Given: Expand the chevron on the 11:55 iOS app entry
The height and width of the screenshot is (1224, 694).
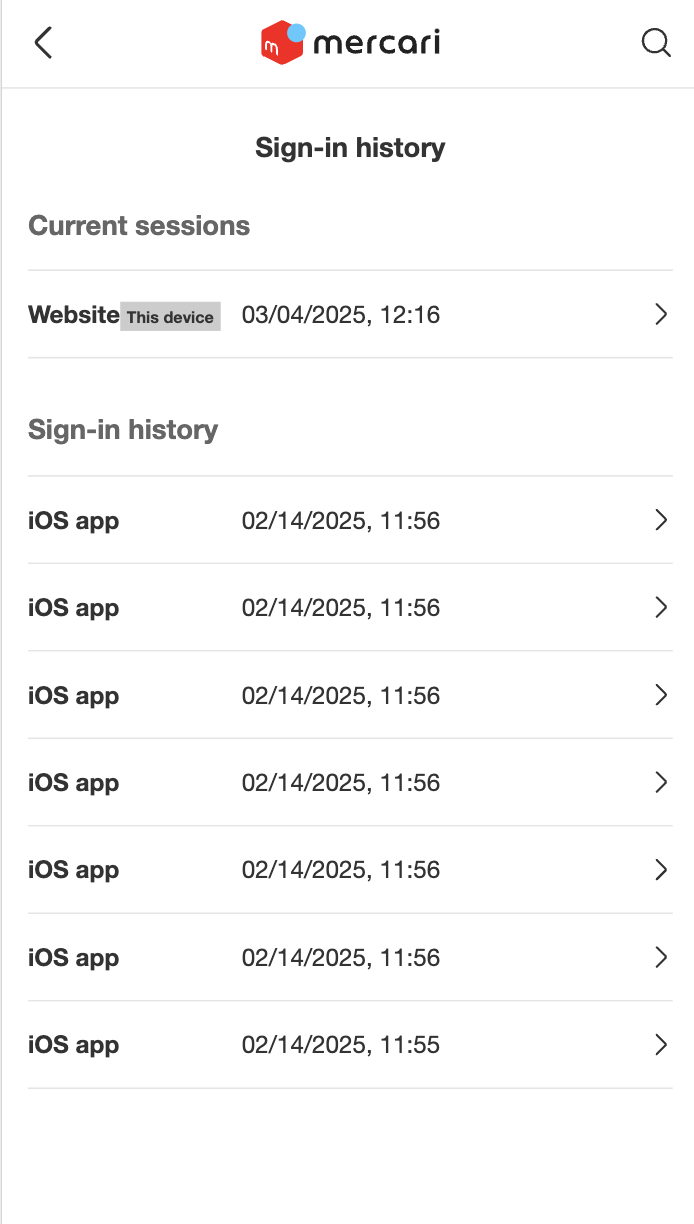Looking at the screenshot, I should pos(661,1045).
